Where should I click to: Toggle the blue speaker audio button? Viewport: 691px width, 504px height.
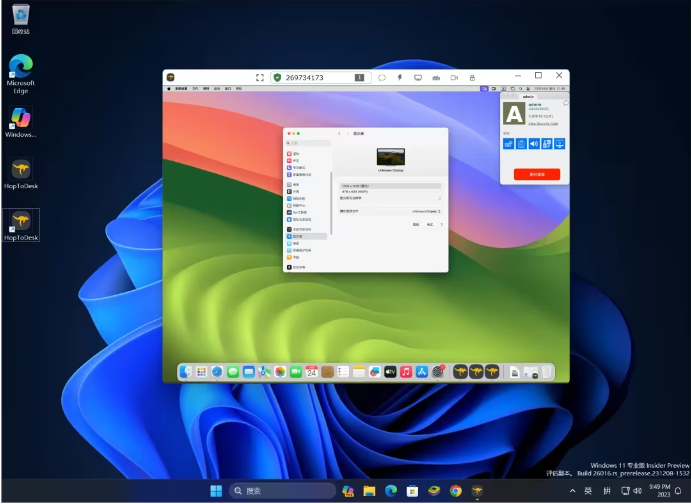pos(534,144)
